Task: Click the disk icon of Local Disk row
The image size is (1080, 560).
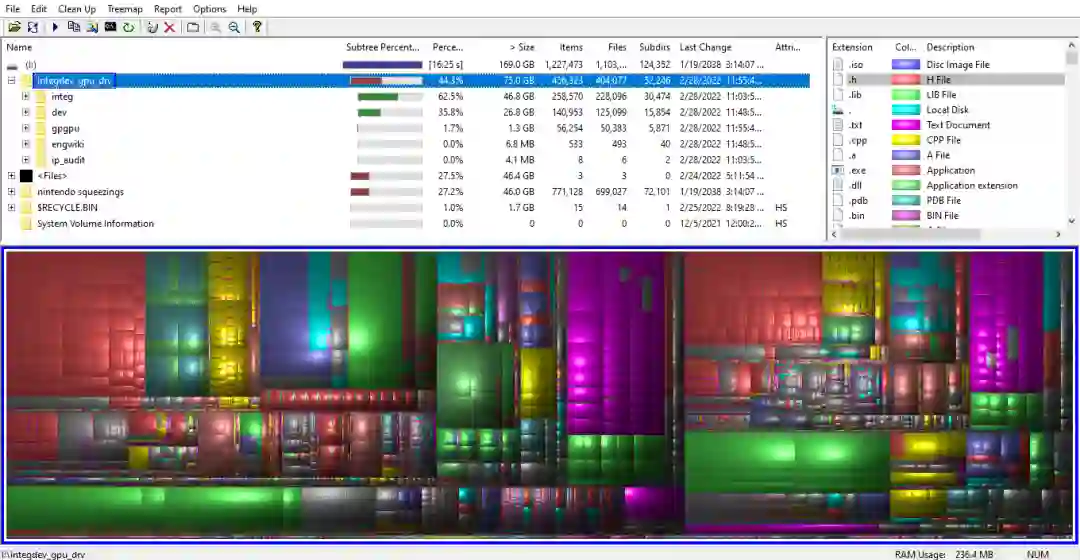Action: click(x=838, y=110)
